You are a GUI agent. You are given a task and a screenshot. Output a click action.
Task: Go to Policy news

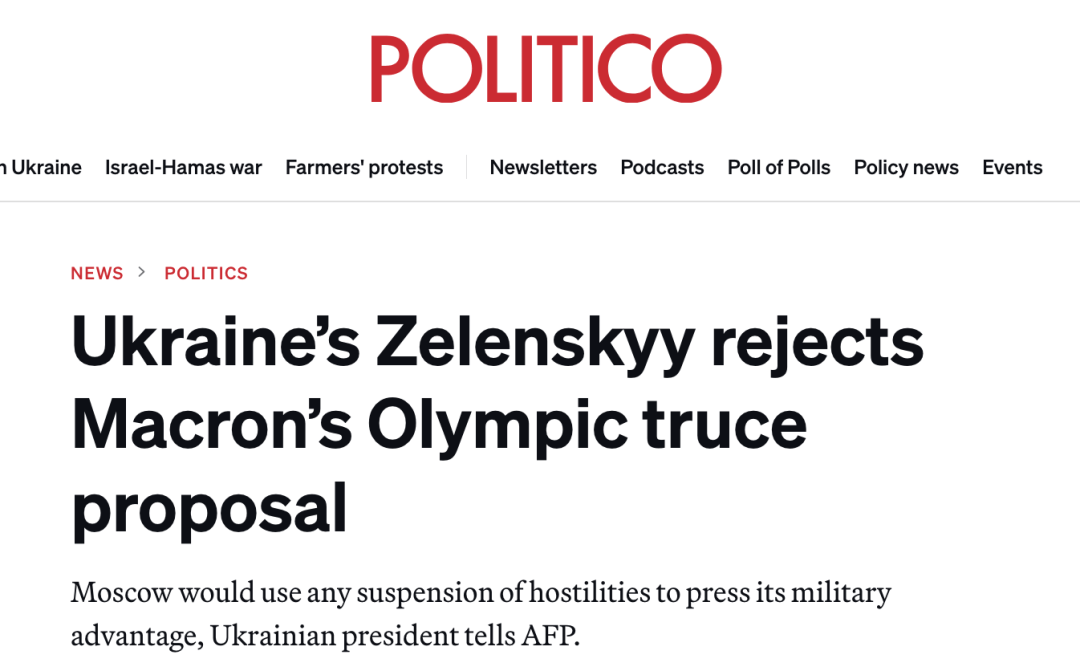[x=906, y=168]
